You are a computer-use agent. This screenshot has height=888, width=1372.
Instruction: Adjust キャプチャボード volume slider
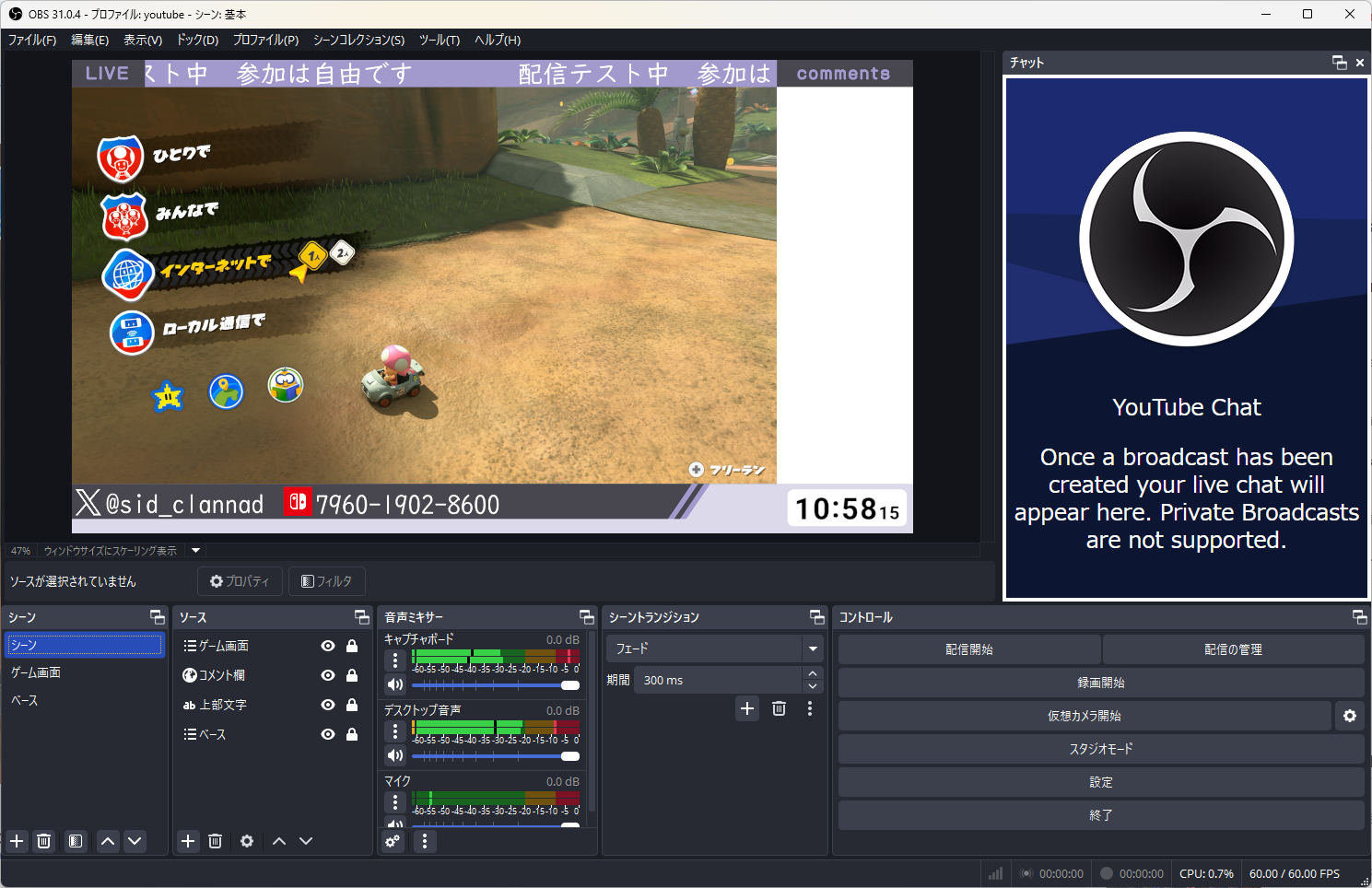[x=496, y=685]
